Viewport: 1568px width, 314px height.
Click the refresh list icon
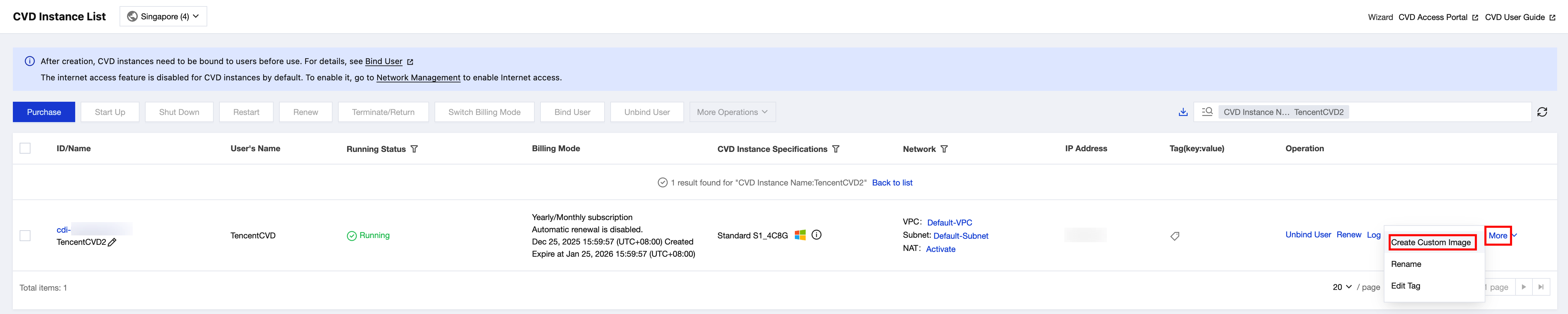pyautogui.click(x=1542, y=112)
